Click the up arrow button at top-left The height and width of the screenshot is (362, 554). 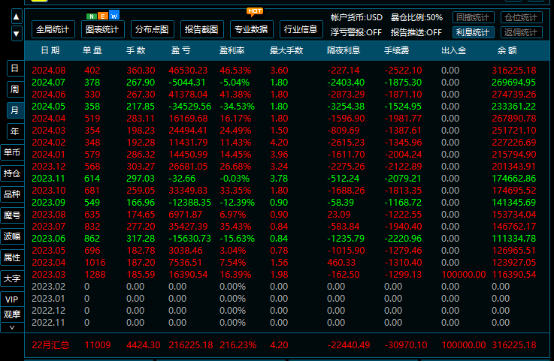tap(16, 16)
